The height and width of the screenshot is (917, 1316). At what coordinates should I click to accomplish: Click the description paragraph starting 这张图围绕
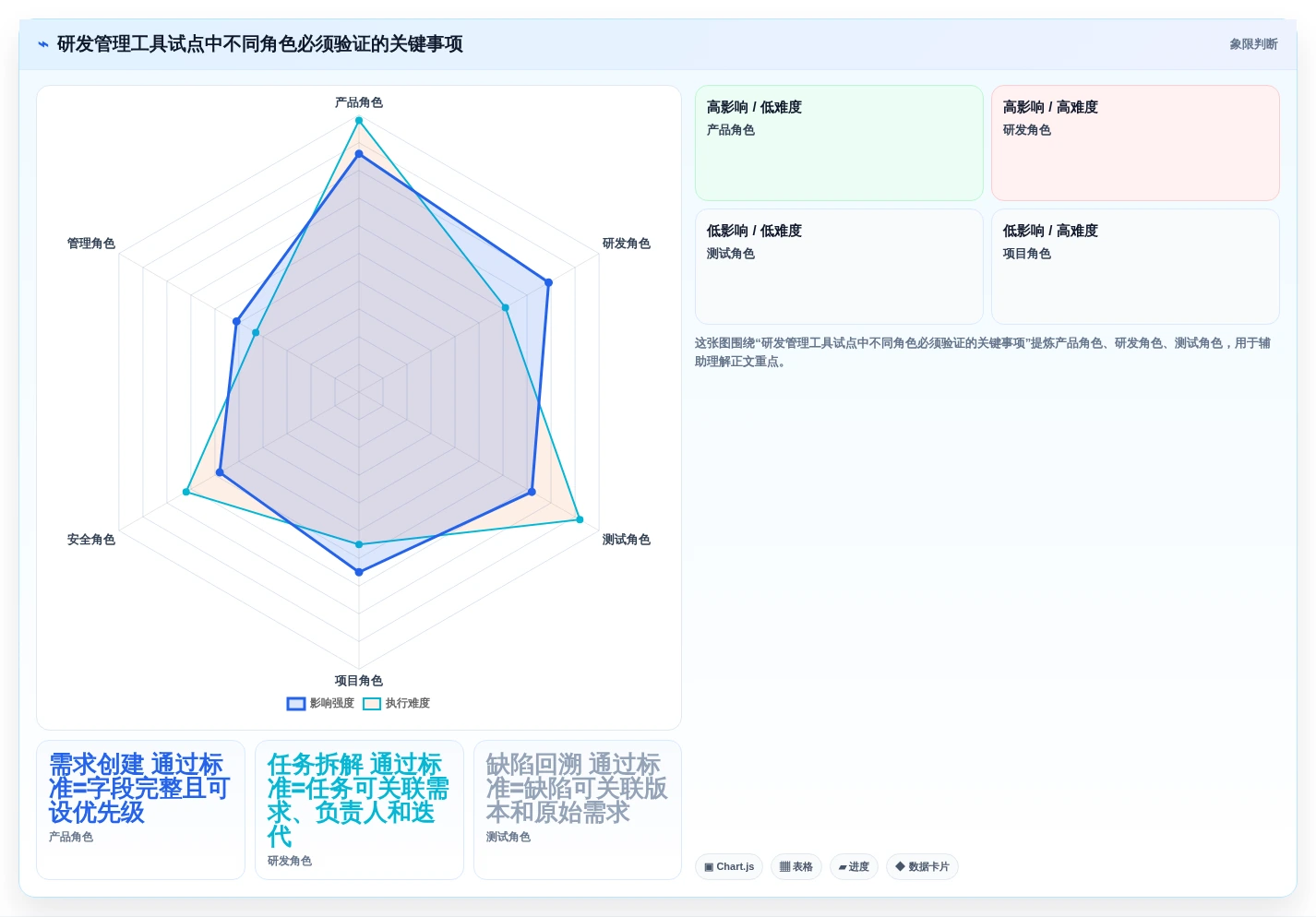point(983,352)
